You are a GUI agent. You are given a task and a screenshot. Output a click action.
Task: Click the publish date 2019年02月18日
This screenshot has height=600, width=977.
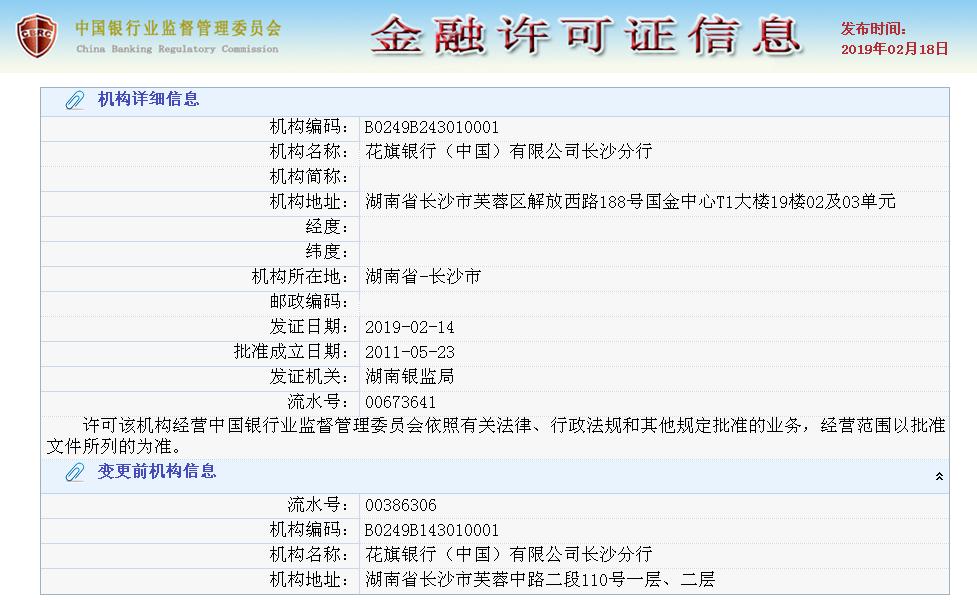(895, 49)
